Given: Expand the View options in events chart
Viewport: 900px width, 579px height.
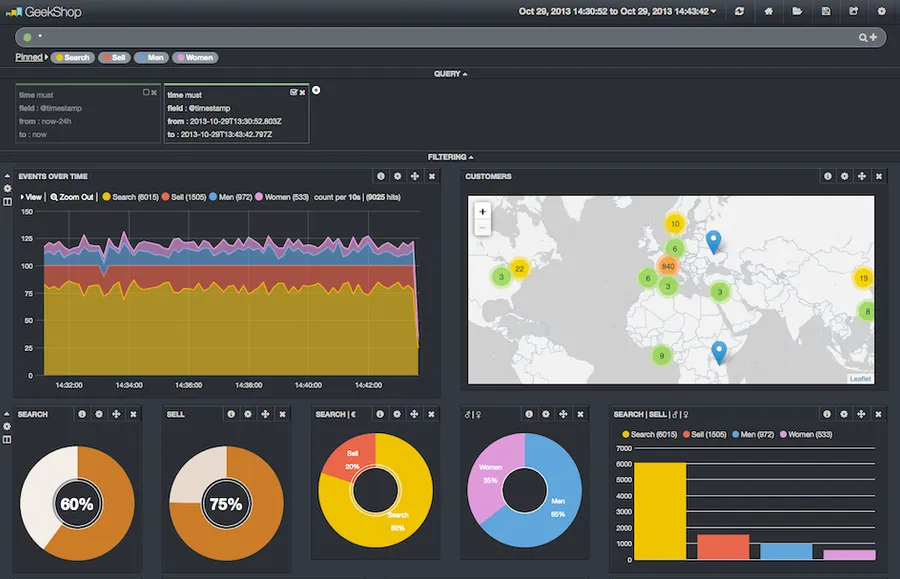Looking at the screenshot, I should click(x=31, y=197).
